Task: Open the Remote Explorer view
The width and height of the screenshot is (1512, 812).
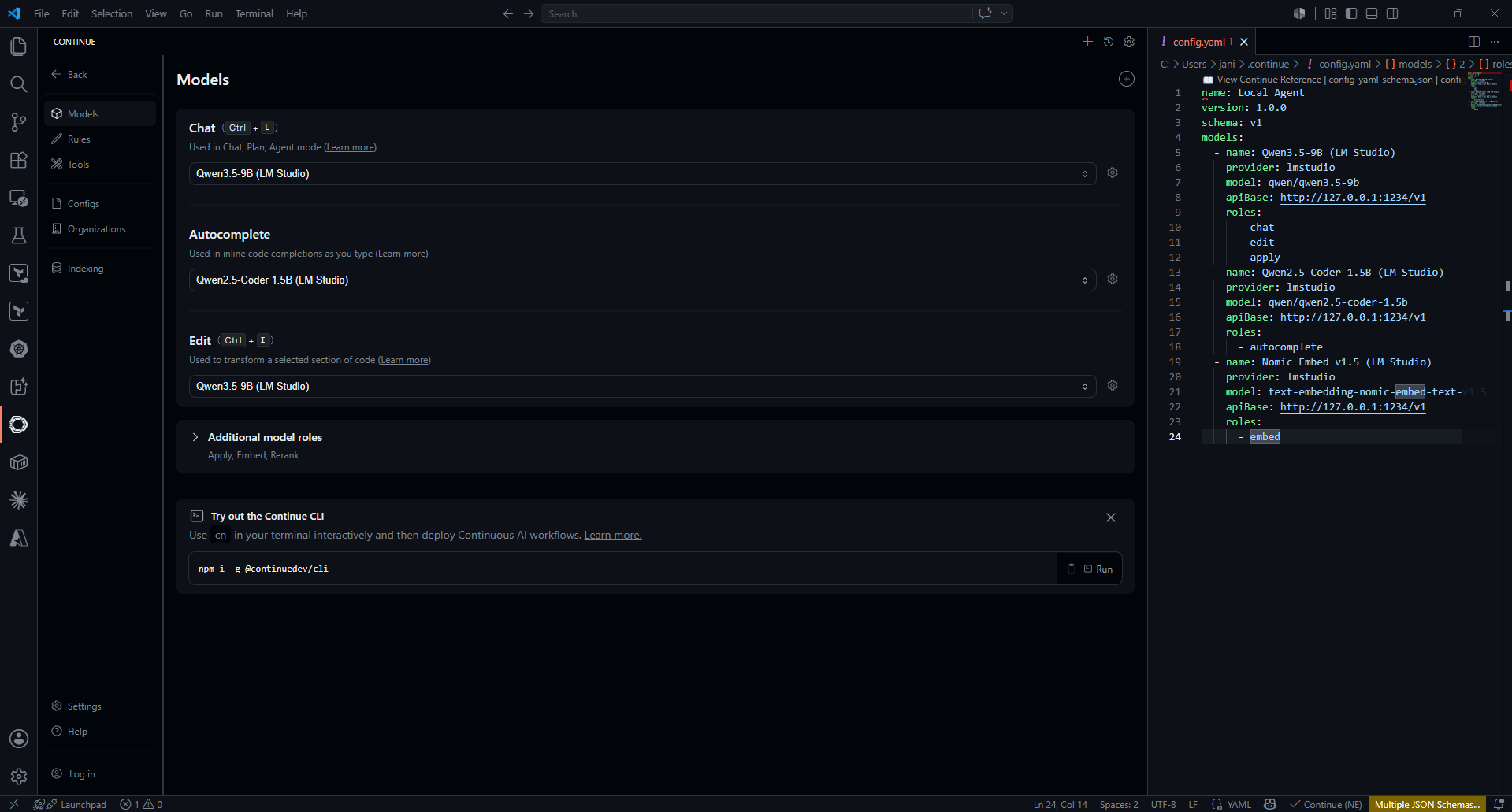Action: [x=18, y=198]
